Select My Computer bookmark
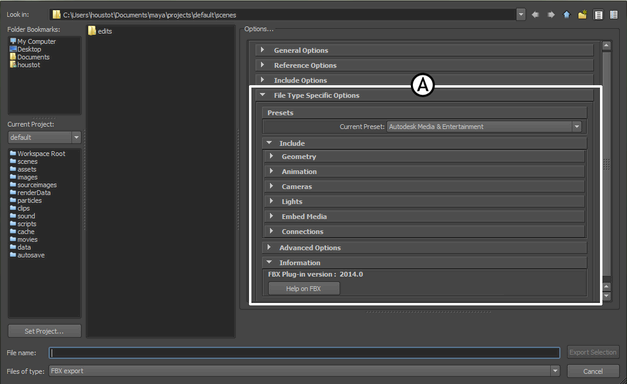Viewport: 627px width, 384px height. coord(33,41)
